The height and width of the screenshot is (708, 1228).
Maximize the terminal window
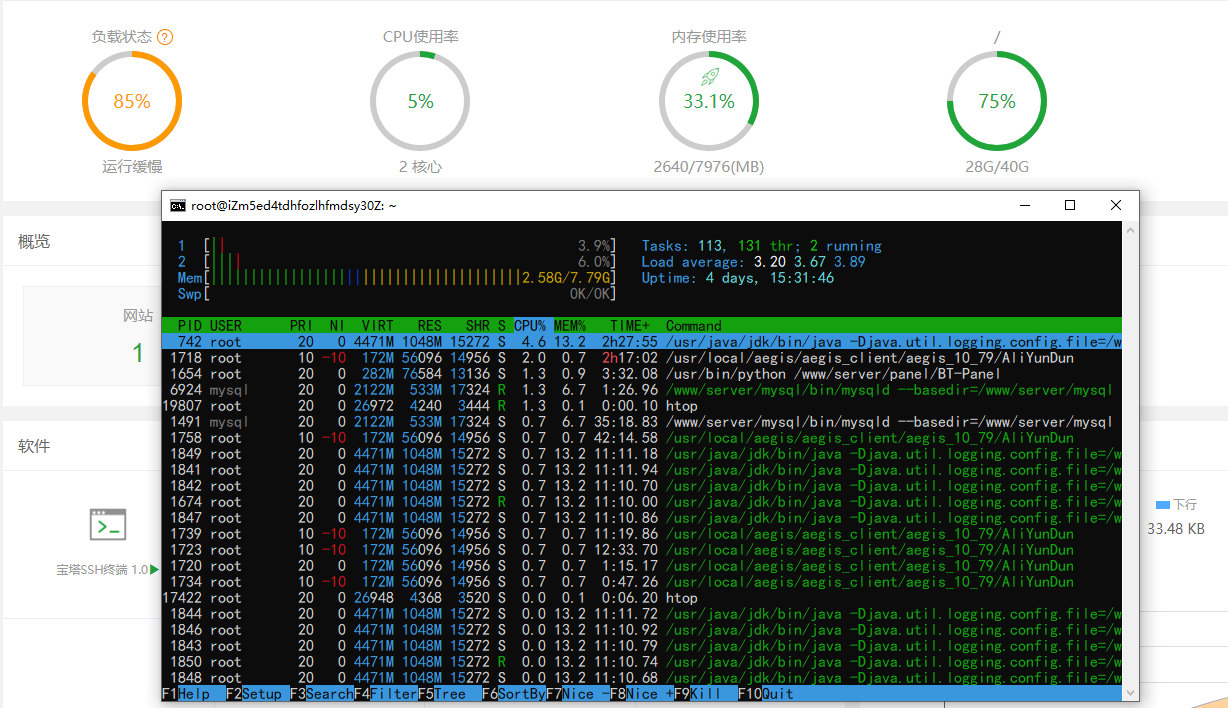click(x=1070, y=205)
